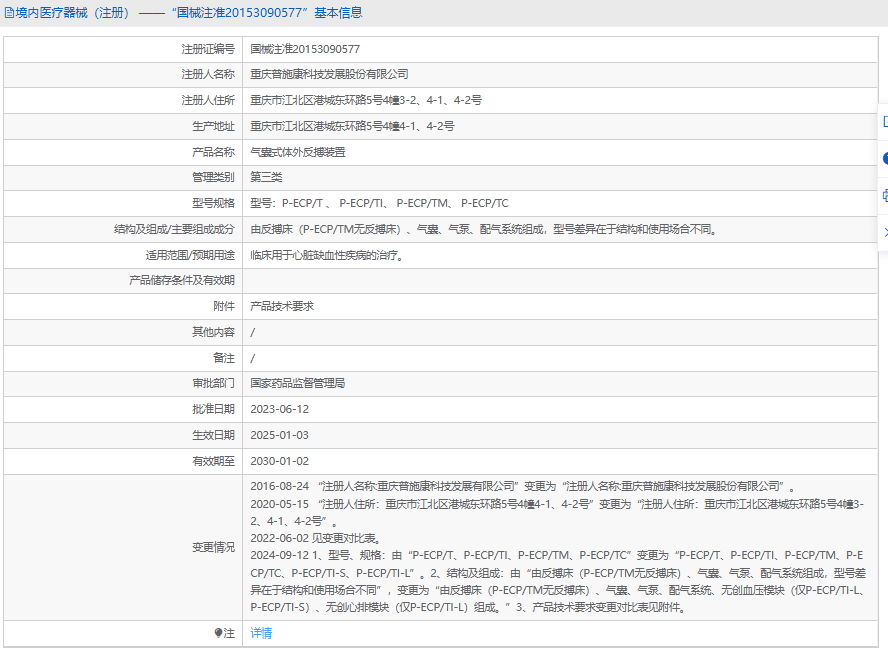Click the expiry date 2030-01-02
Viewport: 888px width, 652px height.
click(279, 461)
